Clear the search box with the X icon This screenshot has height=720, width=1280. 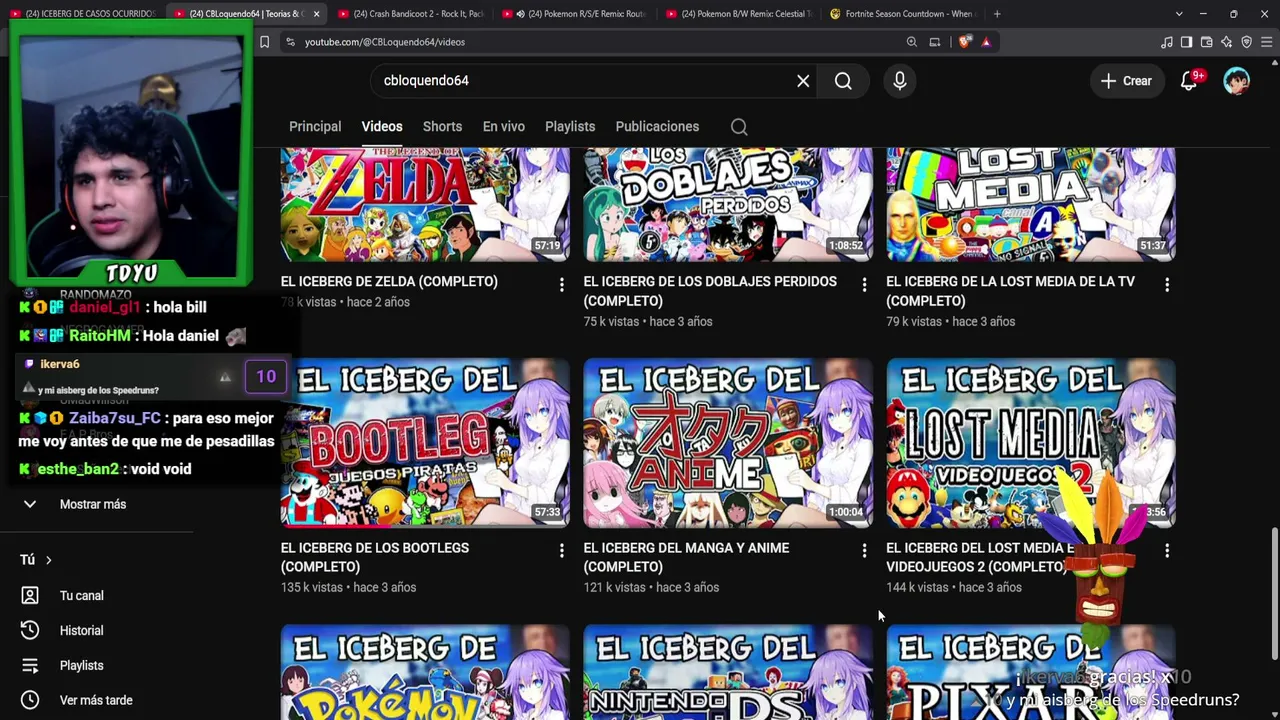(x=803, y=81)
